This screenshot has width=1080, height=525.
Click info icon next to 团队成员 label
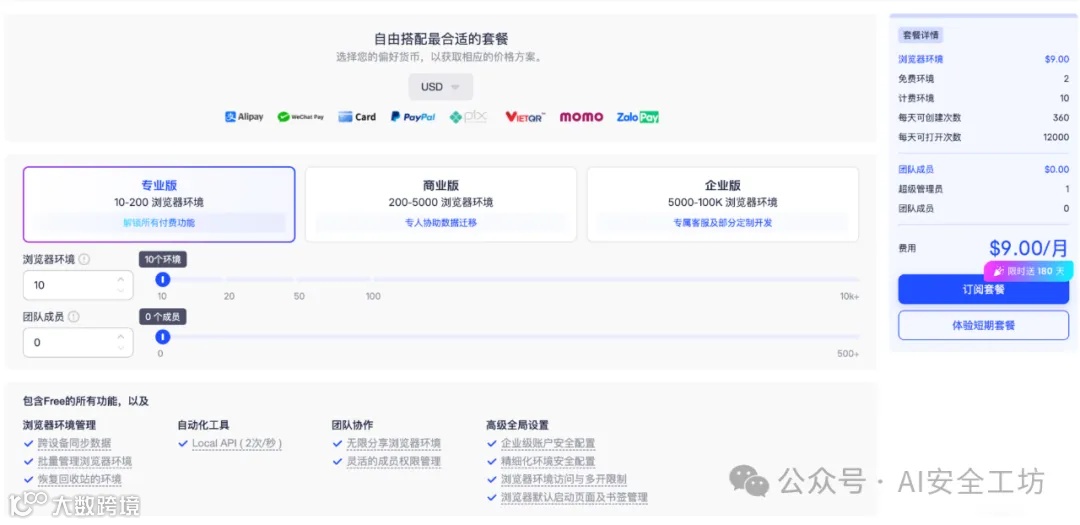point(74,317)
